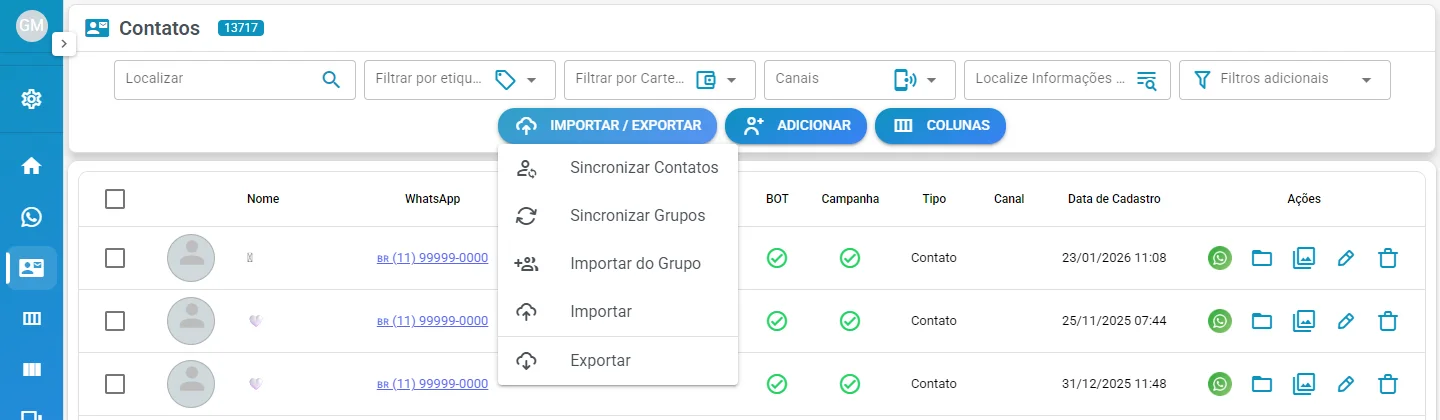This screenshot has width=1440, height=420.
Task: Toggle the BOT checkmark in the 25/11/2025 row
Action: point(777,321)
